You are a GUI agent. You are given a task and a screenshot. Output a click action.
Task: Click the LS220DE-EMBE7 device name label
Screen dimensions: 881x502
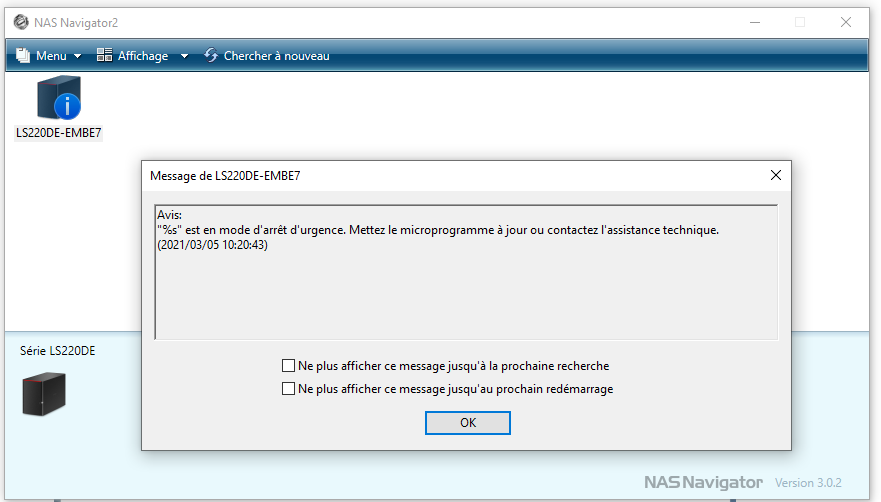point(58,133)
